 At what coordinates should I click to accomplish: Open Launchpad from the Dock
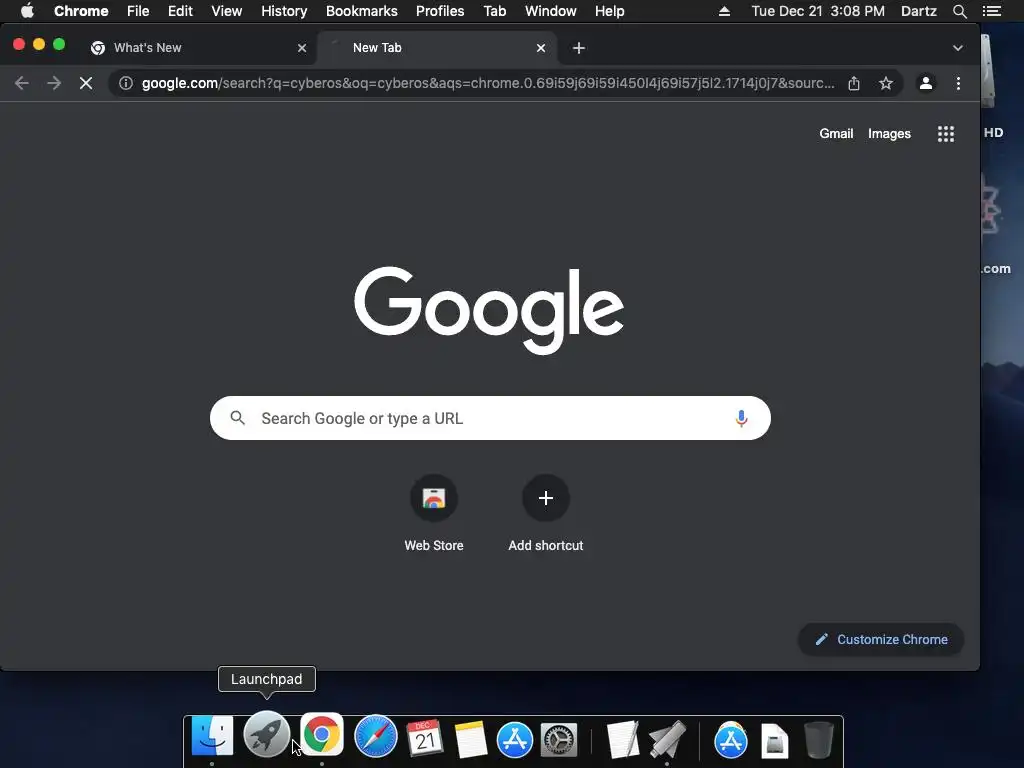coord(266,735)
